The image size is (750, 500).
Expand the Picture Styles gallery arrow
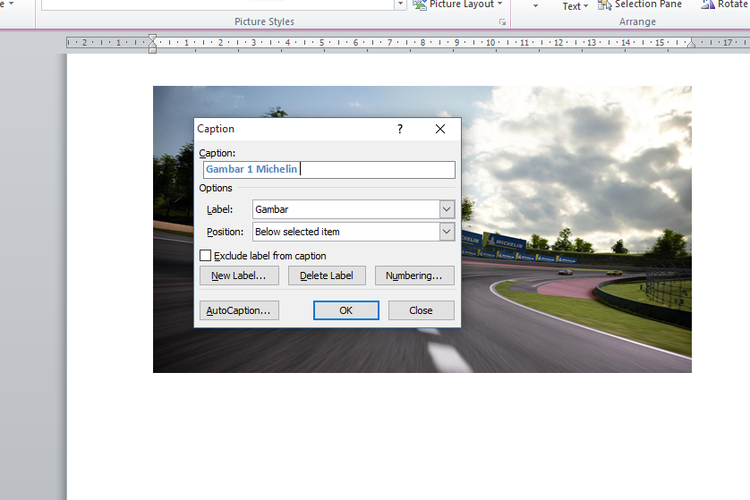point(400,4)
